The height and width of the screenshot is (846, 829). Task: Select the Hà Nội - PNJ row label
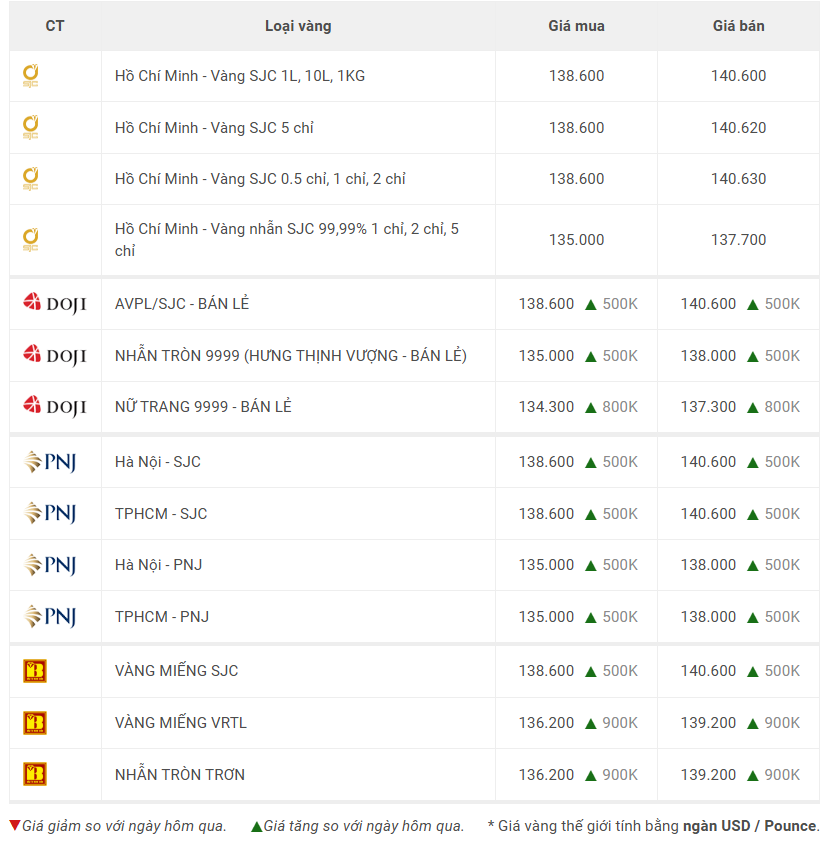tap(158, 565)
